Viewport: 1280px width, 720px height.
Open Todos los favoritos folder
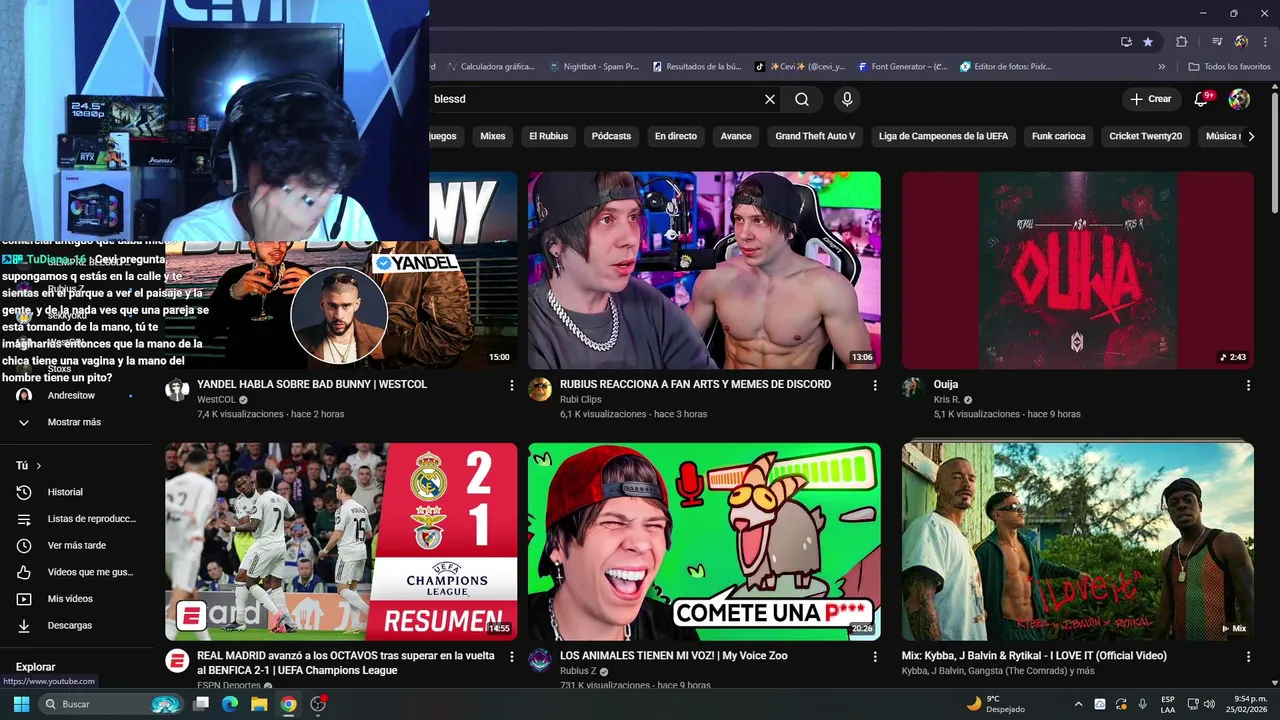1229,67
